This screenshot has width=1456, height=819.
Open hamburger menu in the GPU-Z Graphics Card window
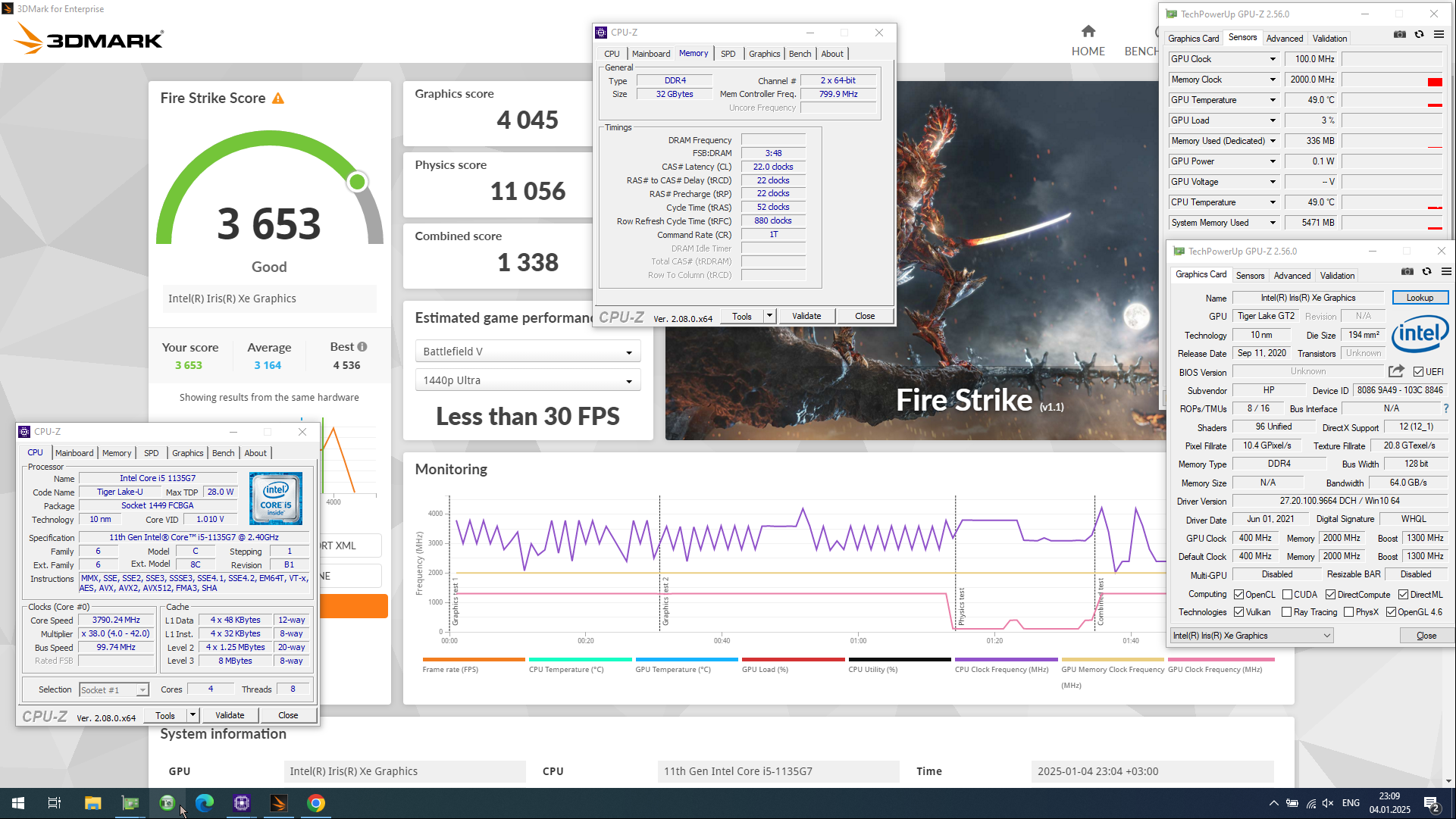pos(1446,272)
